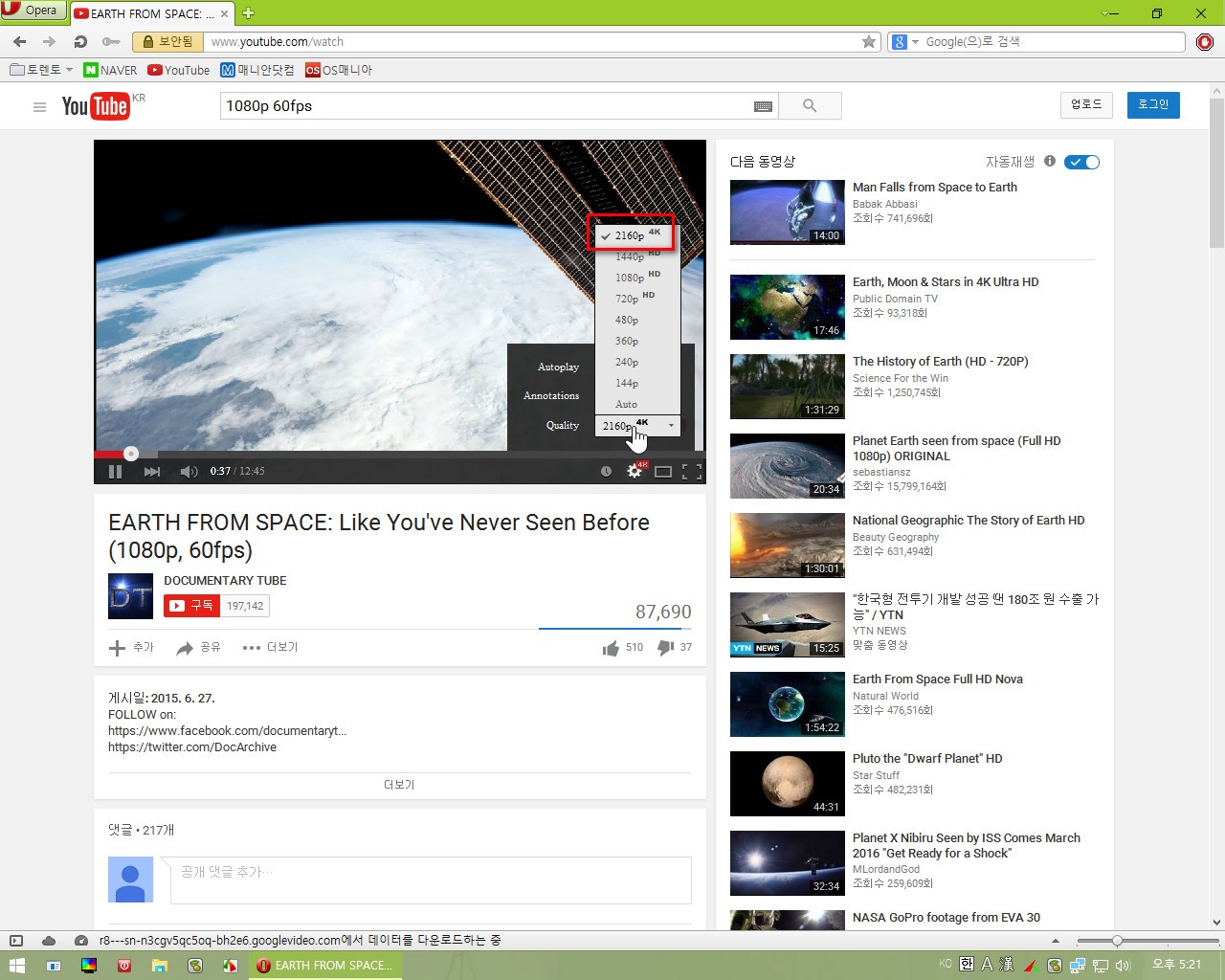Image resolution: width=1225 pixels, height=980 pixels.
Task: Adjust the browser zoom slider
Action: (x=1117, y=941)
